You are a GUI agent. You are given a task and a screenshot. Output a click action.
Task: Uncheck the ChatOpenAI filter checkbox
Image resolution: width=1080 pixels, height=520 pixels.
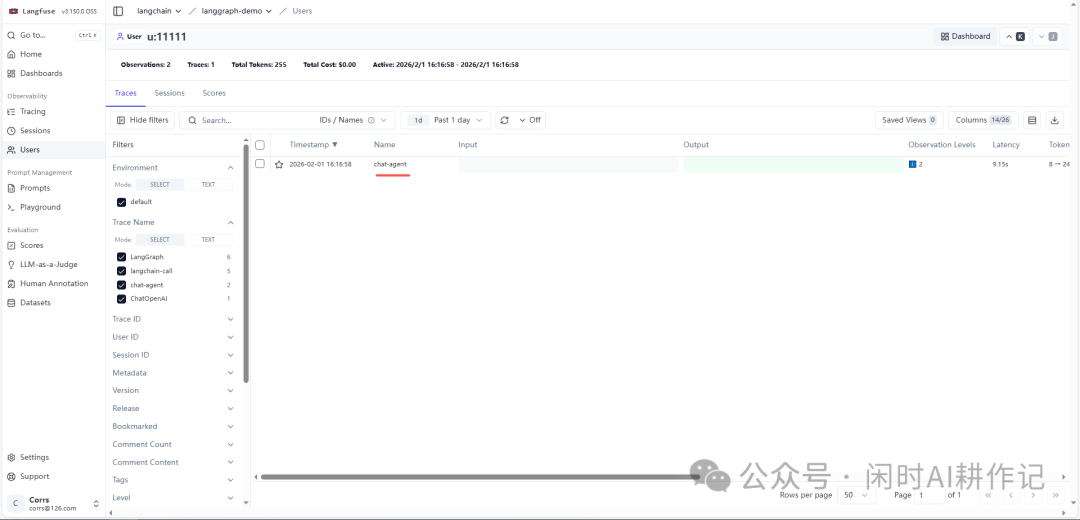pyautogui.click(x=121, y=299)
